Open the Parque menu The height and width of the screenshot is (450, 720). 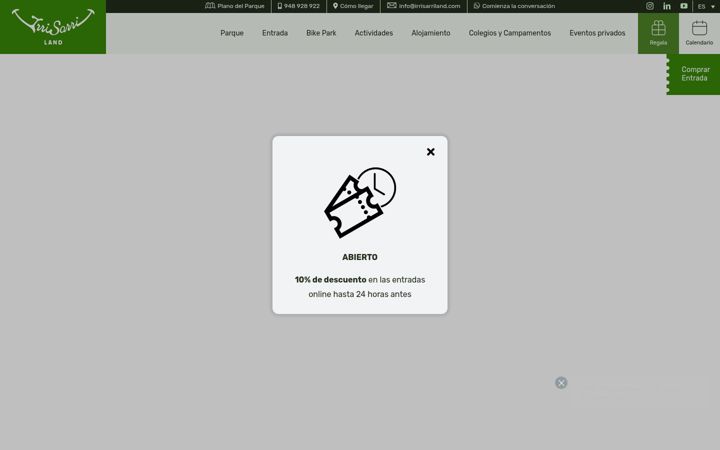point(232,33)
